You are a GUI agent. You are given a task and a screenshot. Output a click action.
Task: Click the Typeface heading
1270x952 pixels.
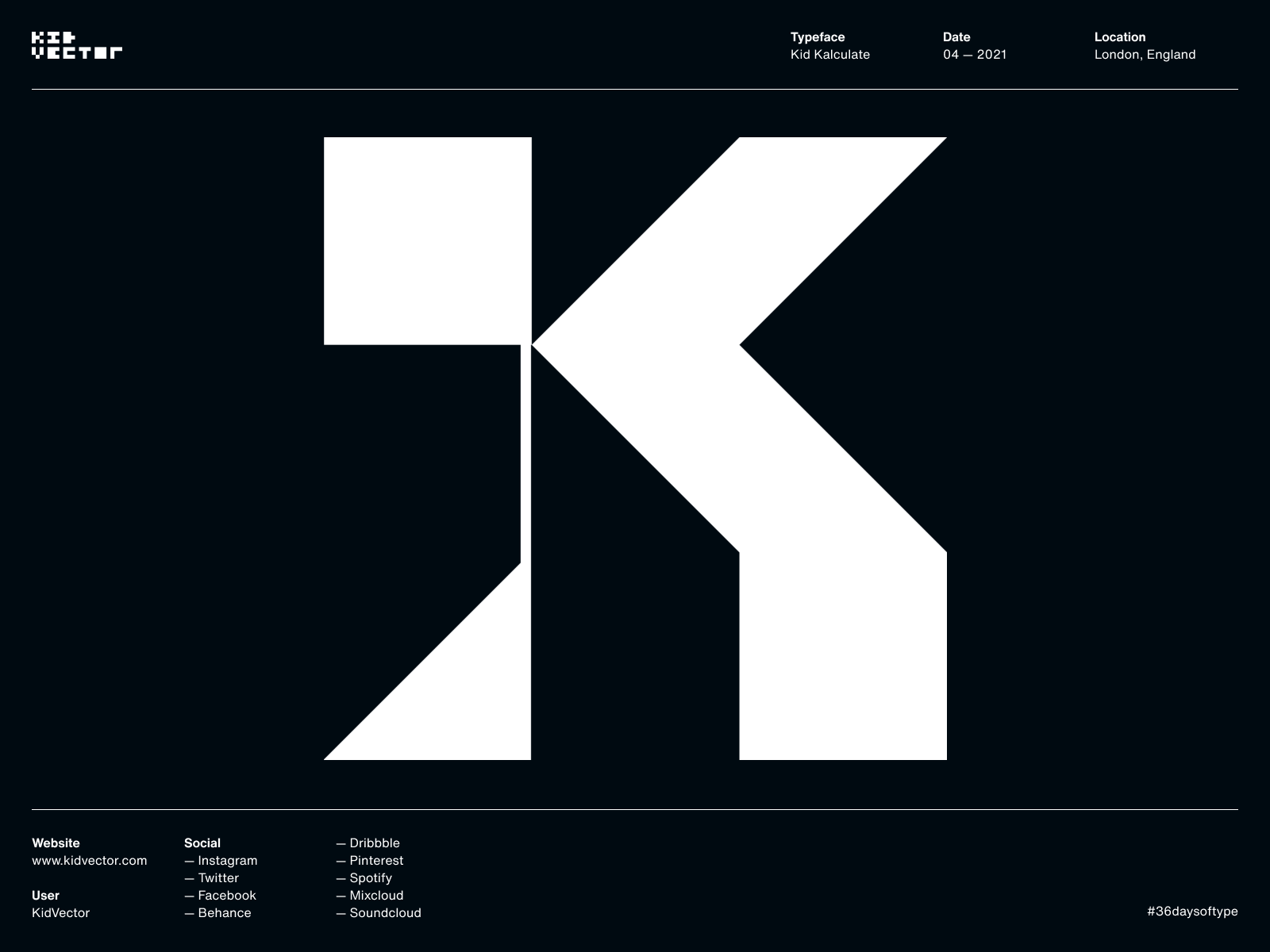pos(818,36)
